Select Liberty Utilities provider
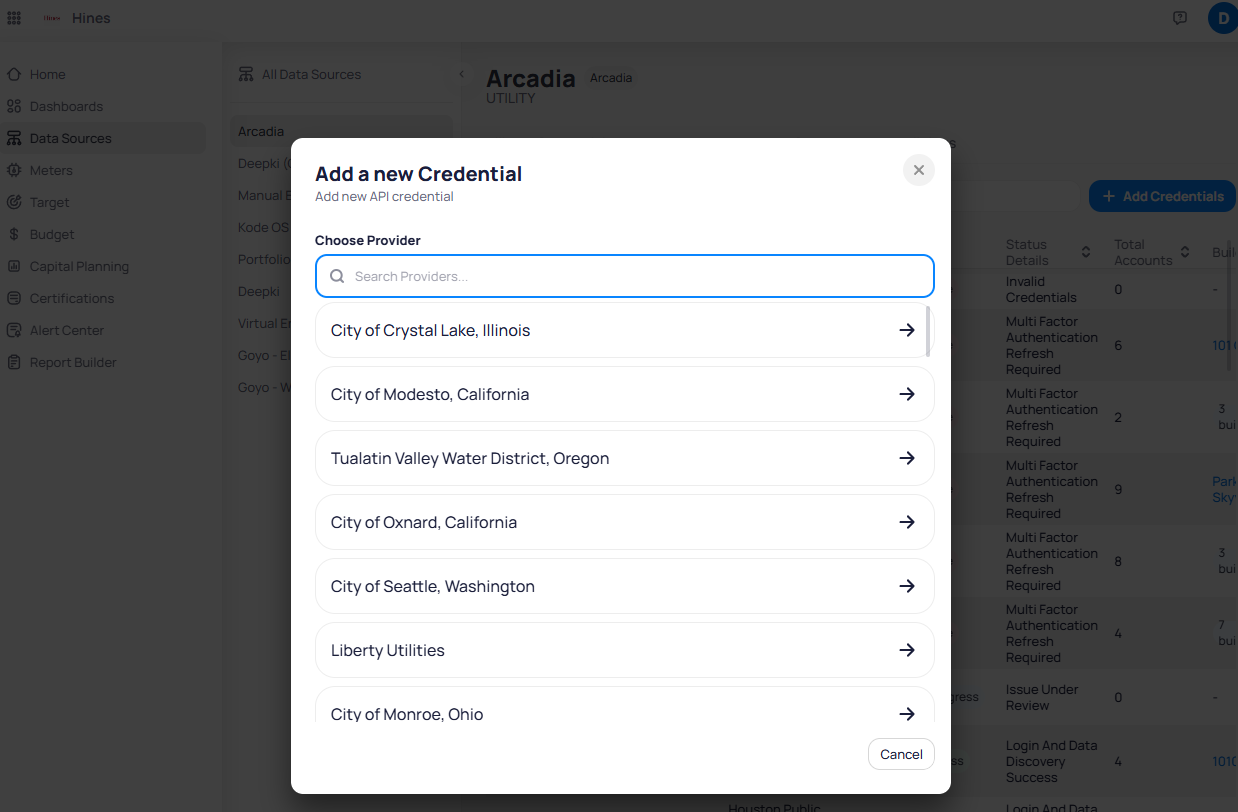The width and height of the screenshot is (1238, 812). pos(625,650)
